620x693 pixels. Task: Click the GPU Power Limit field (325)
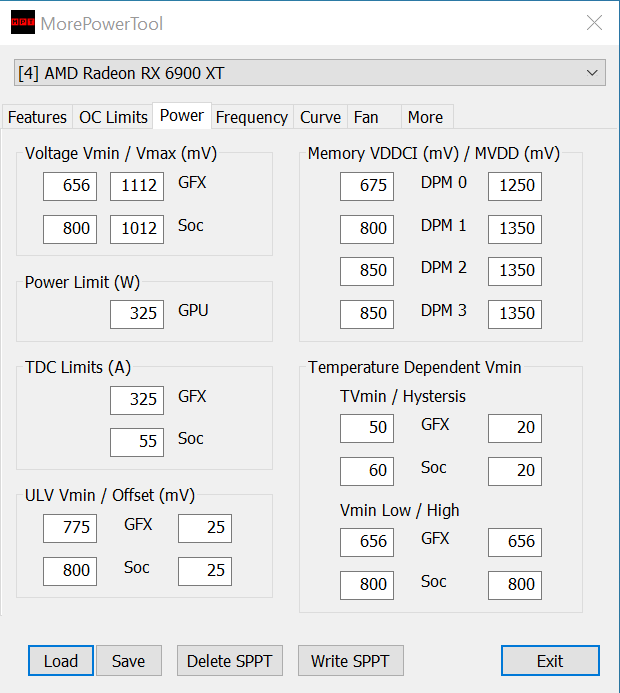(137, 314)
